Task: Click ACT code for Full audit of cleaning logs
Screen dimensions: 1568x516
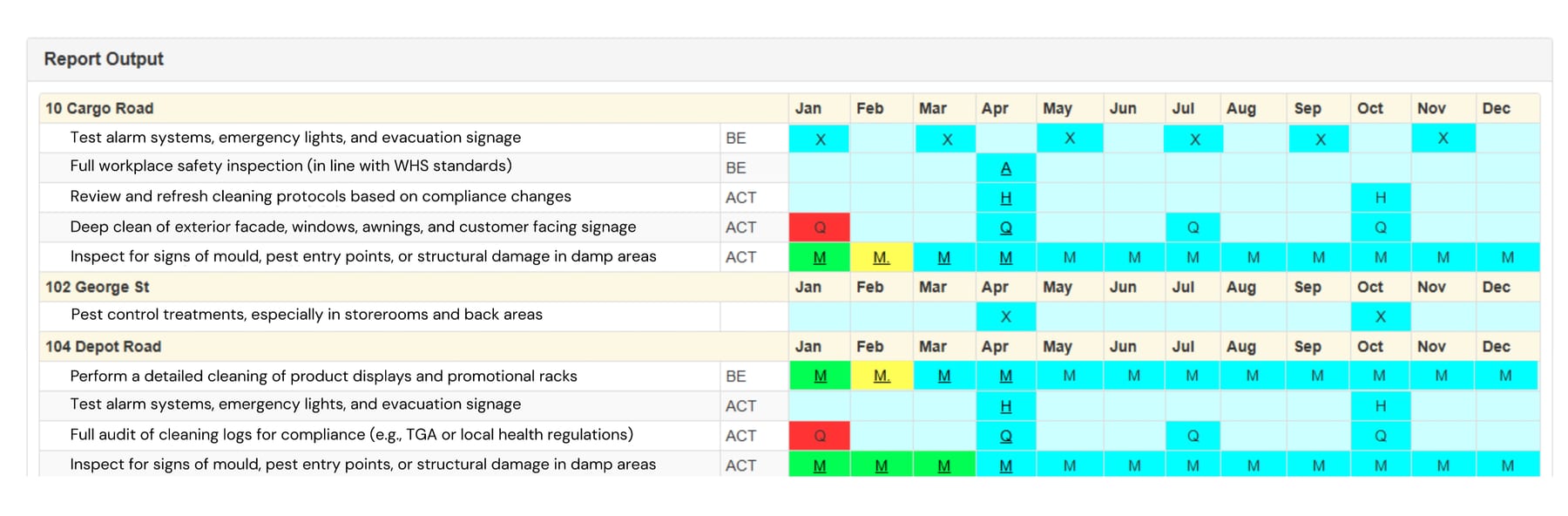Action: click(740, 436)
